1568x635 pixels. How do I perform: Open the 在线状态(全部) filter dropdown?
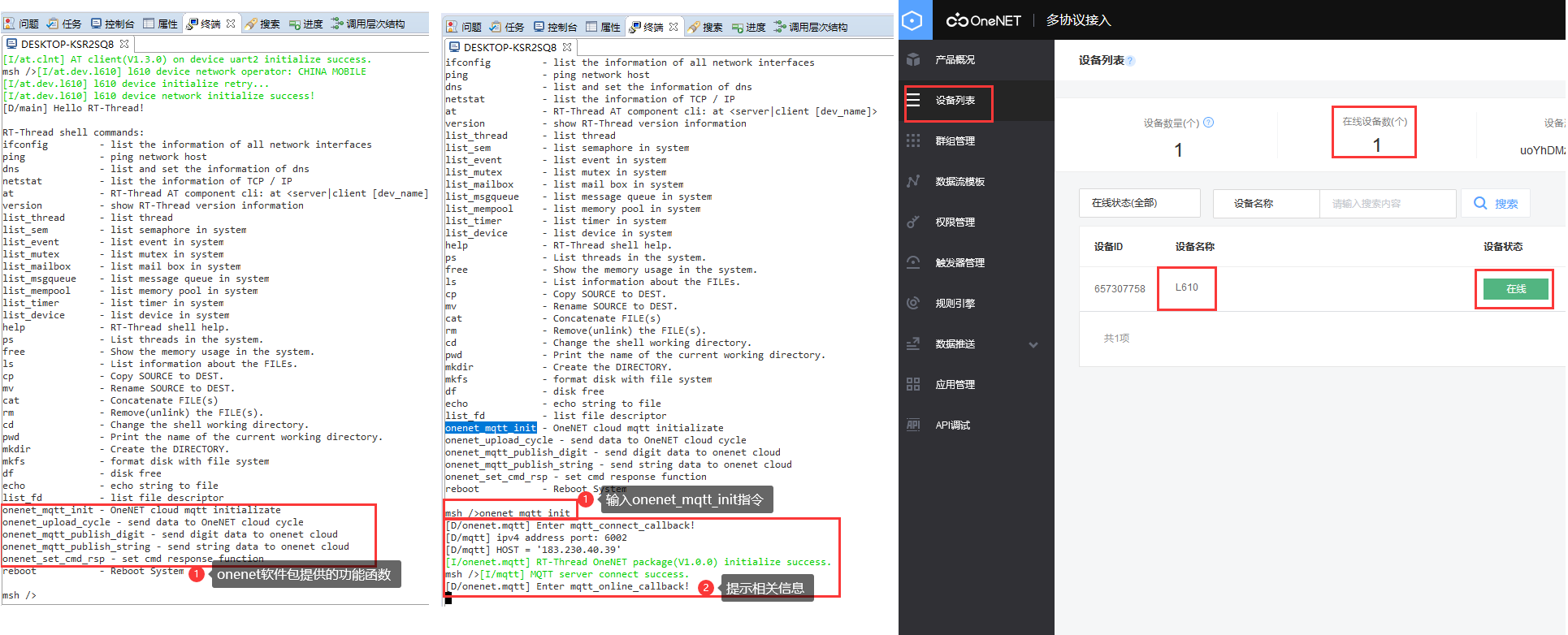point(1140,203)
